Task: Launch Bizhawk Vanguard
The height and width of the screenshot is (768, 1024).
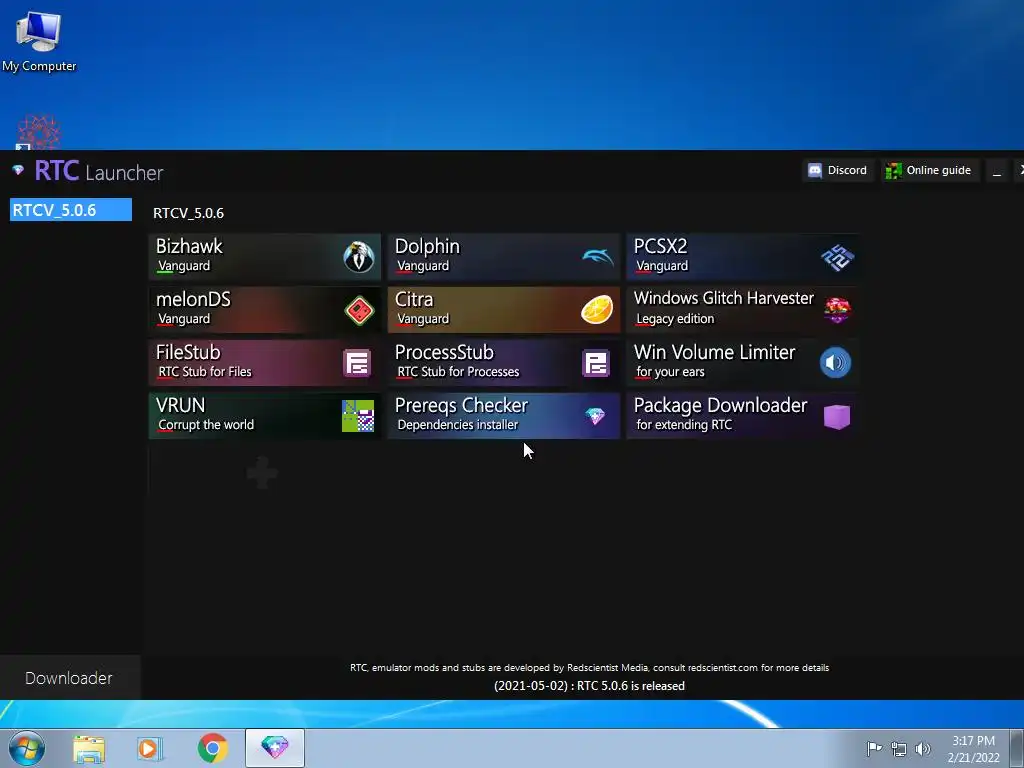Action: [264, 257]
